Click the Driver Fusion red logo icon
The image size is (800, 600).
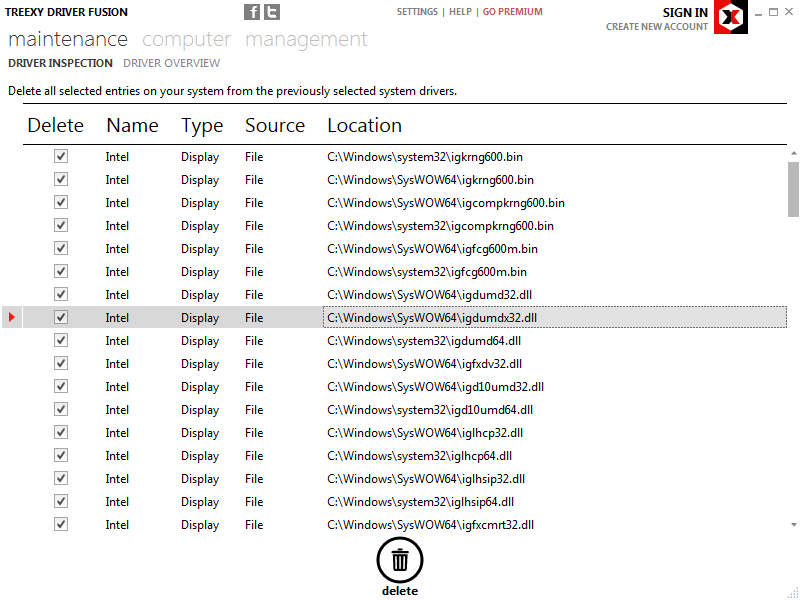click(x=731, y=17)
